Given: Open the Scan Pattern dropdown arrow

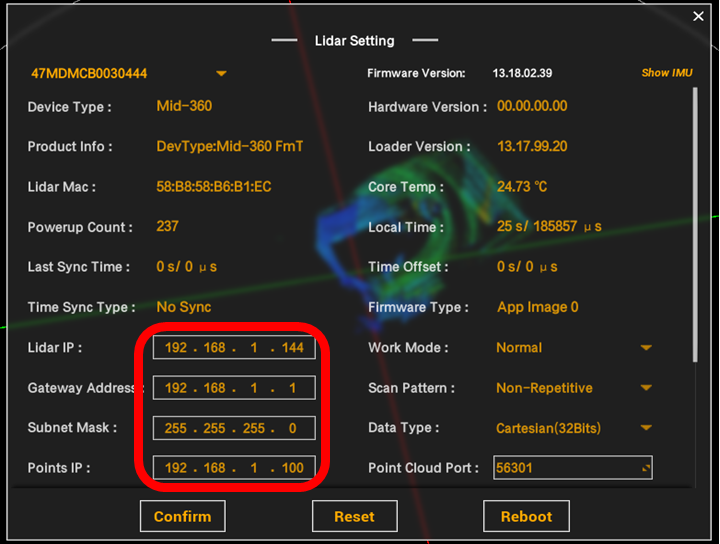Looking at the screenshot, I should 646,388.
